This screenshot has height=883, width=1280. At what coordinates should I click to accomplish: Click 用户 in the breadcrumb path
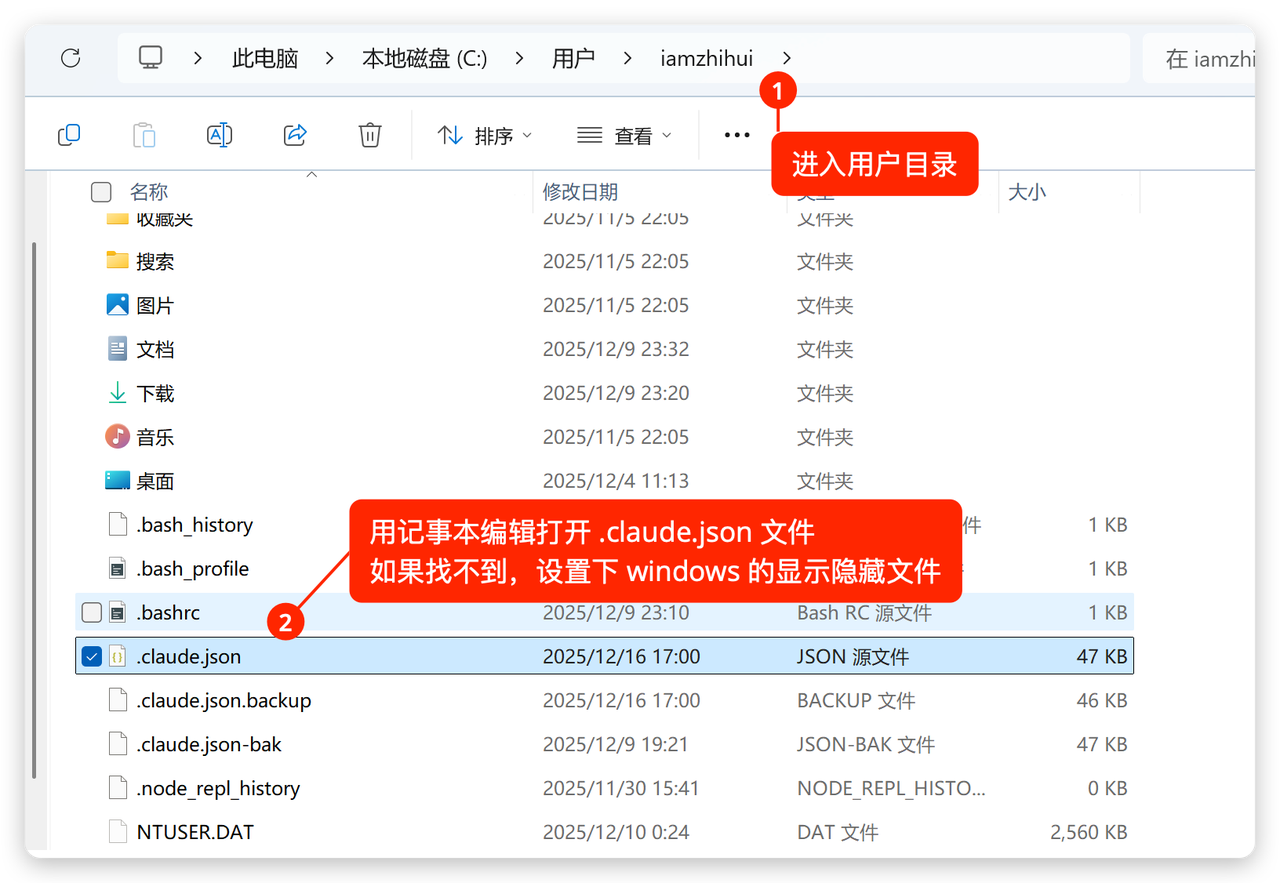(x=573, y=58)
